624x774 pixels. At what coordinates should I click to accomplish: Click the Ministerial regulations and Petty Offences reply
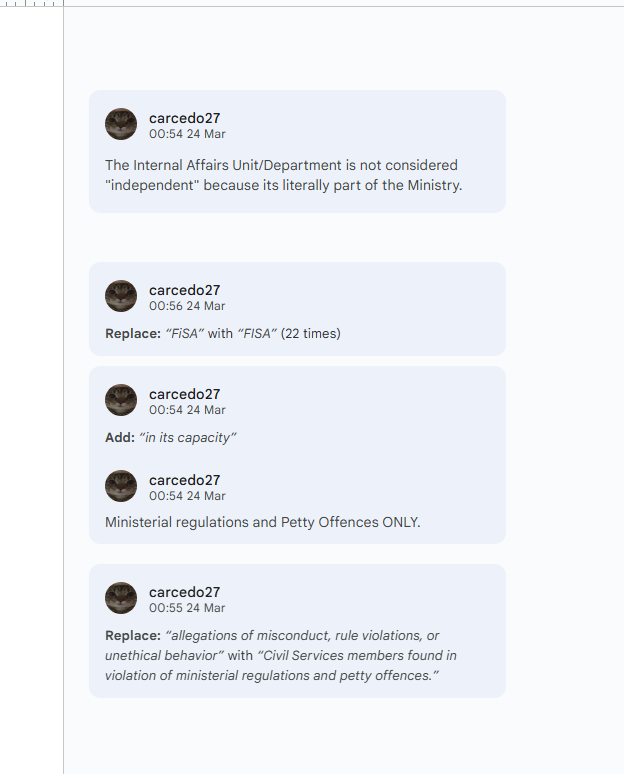pyautogui.click(x=263, y=522)
